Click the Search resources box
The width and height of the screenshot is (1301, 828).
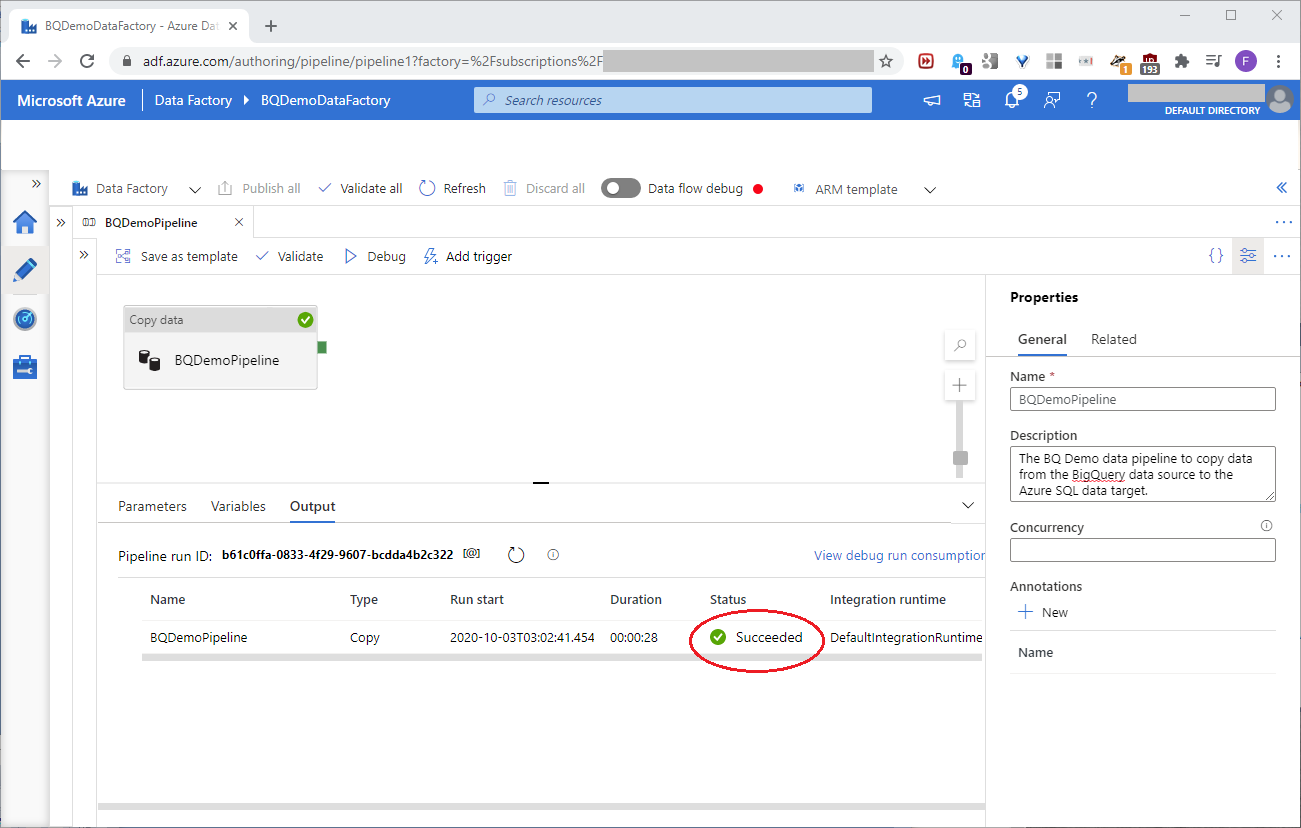click(673, 100)
